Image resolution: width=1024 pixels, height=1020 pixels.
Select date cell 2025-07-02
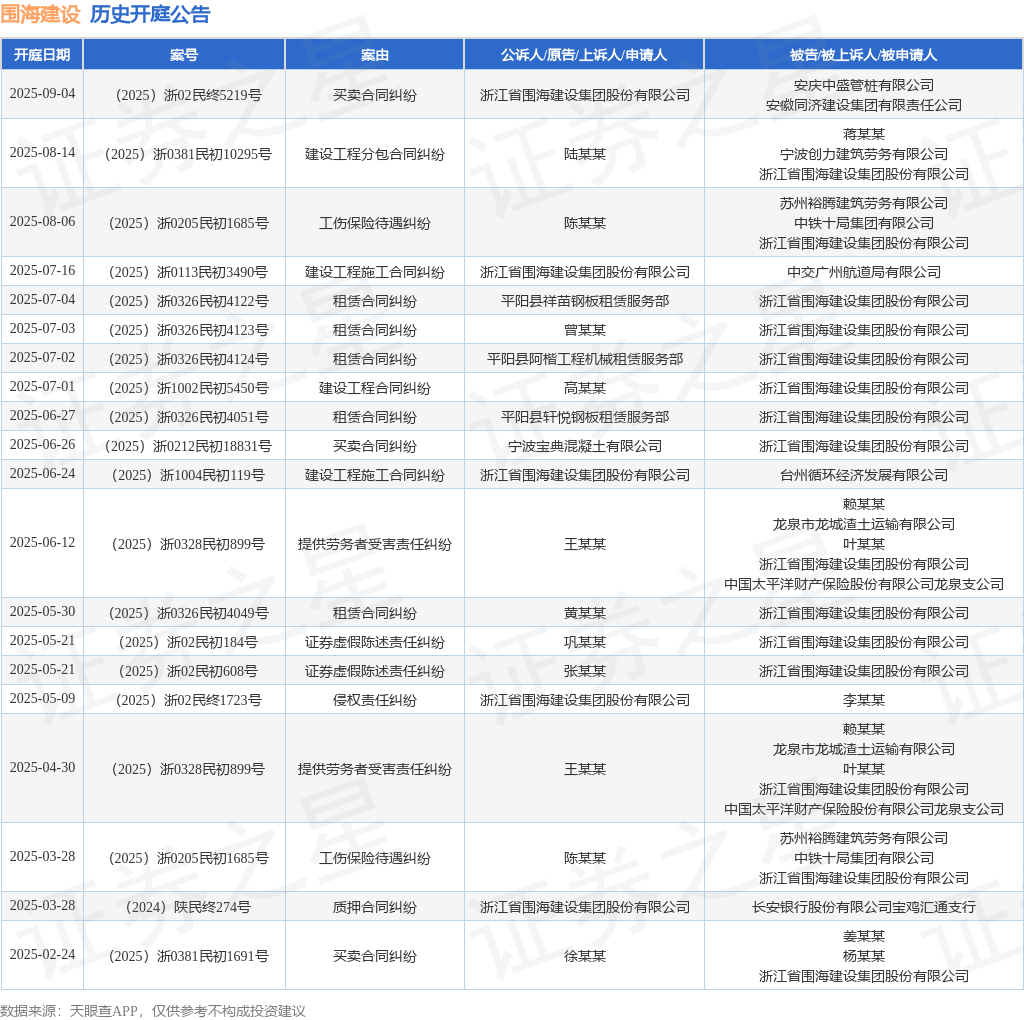(x=42, y=357)
